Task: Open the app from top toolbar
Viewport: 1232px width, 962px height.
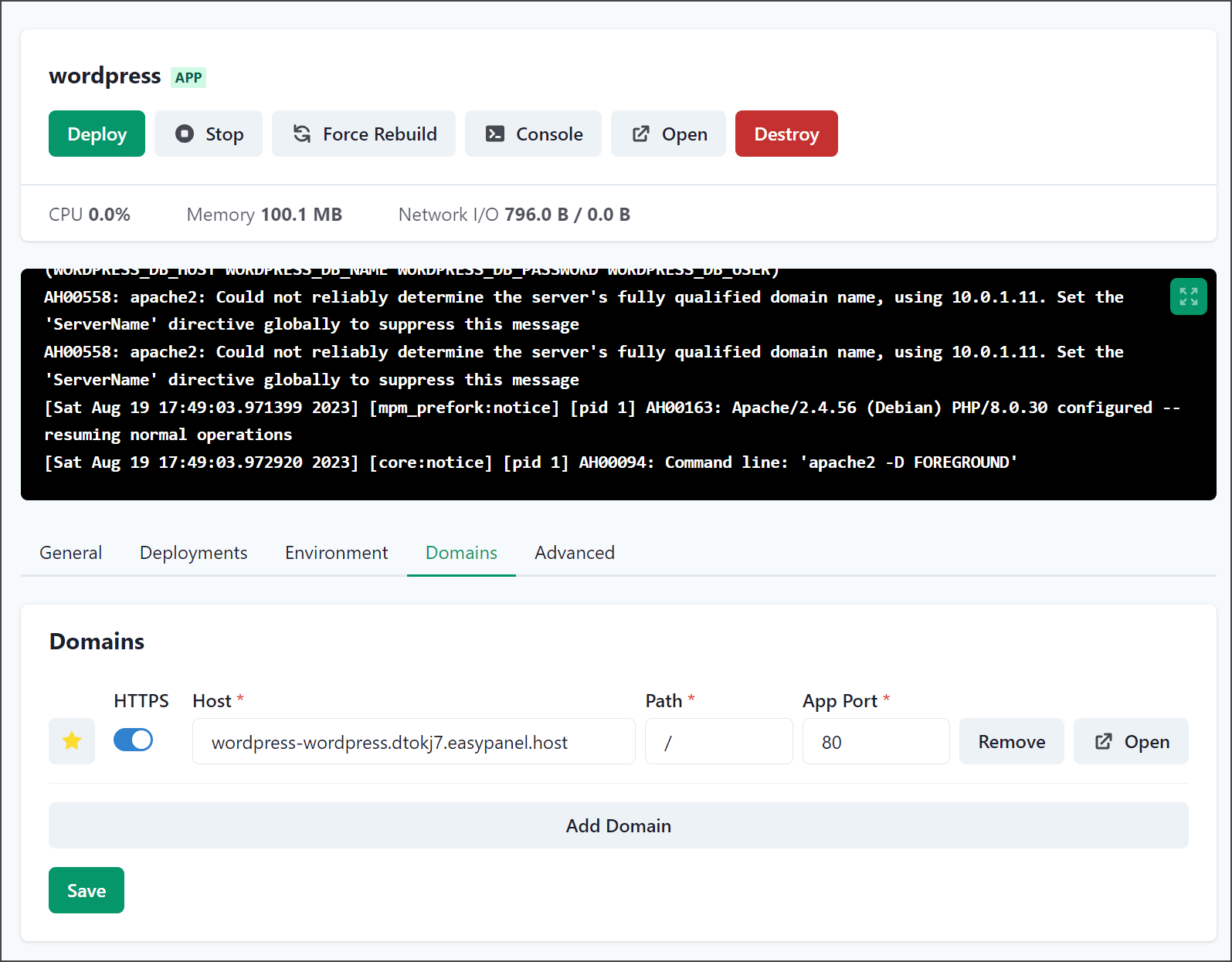Action: pyautogui.click(x=668, y=134)
